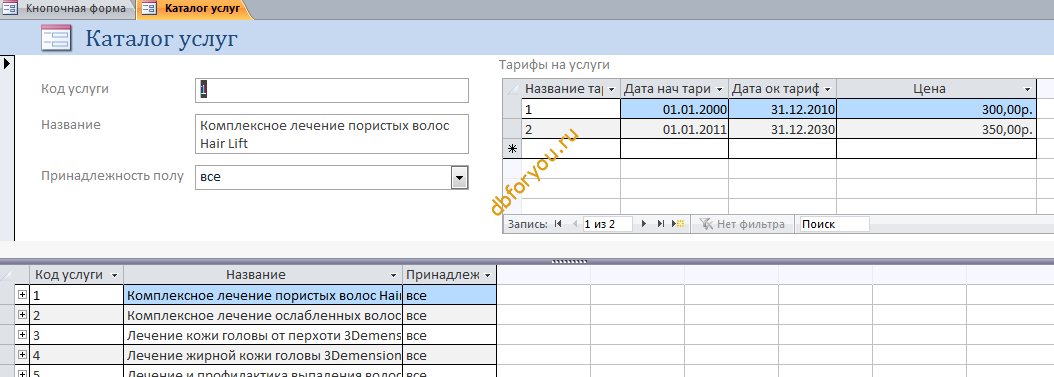
Task: Go to next tariff record button
Action: point(644,224)
